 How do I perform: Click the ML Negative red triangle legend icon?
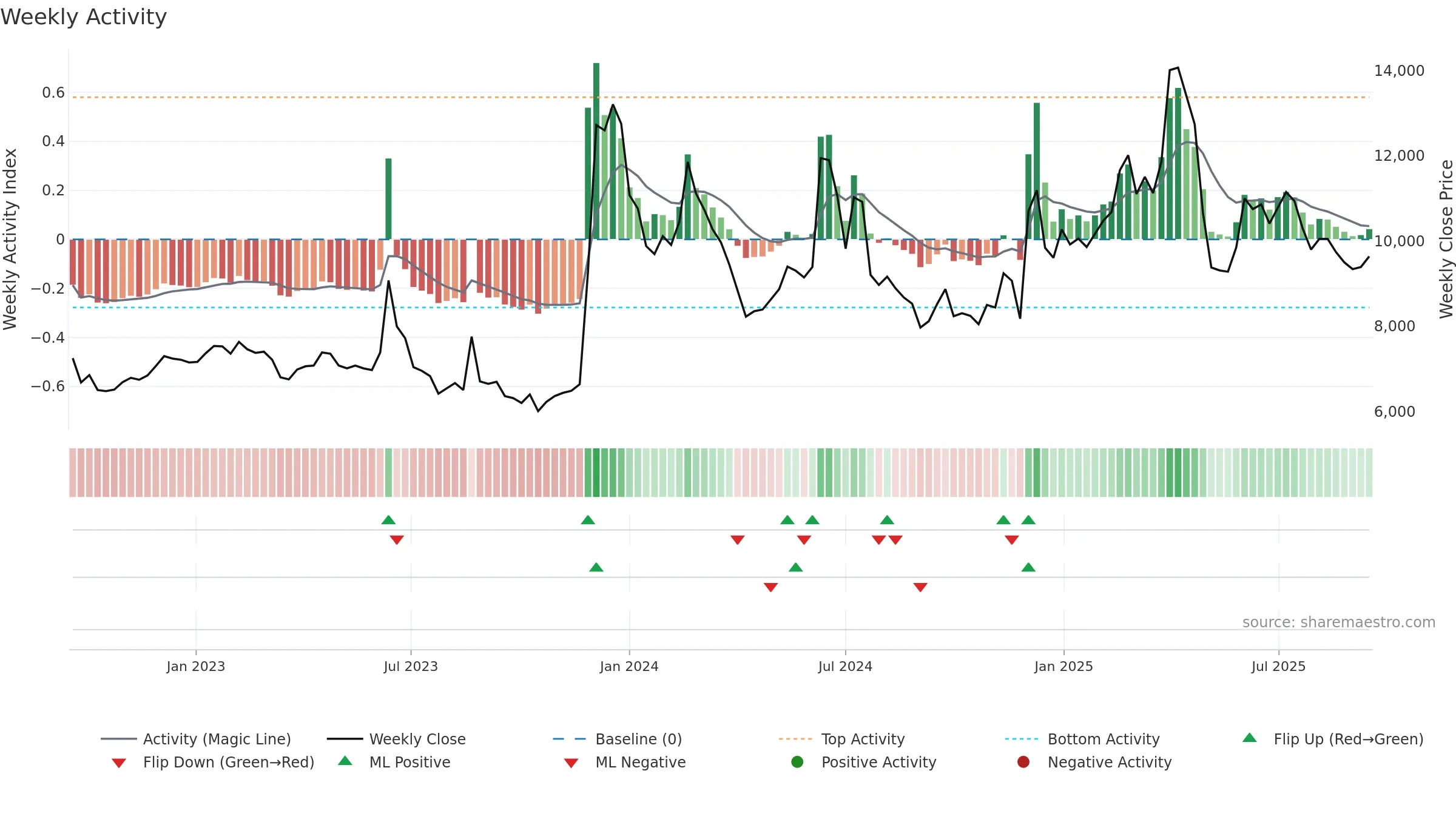571,763
